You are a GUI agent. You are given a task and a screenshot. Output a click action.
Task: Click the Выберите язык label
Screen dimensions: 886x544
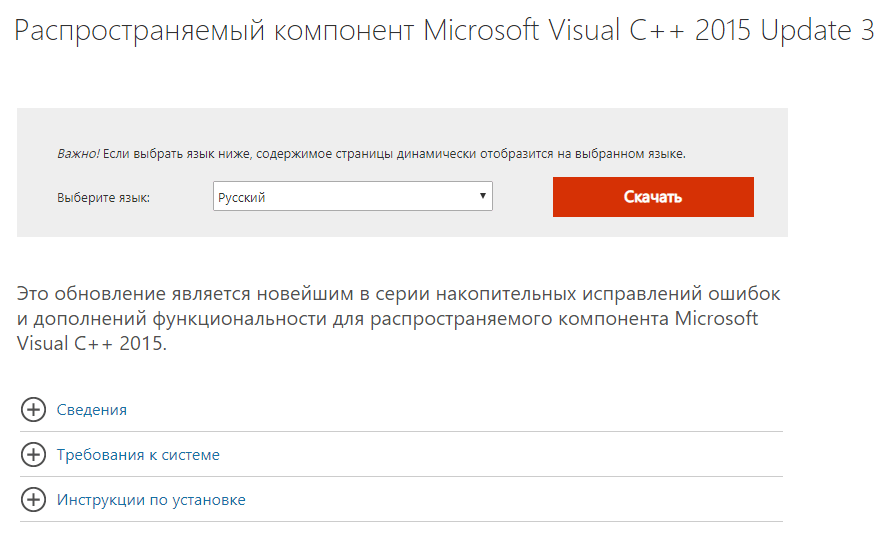(104, 198)
